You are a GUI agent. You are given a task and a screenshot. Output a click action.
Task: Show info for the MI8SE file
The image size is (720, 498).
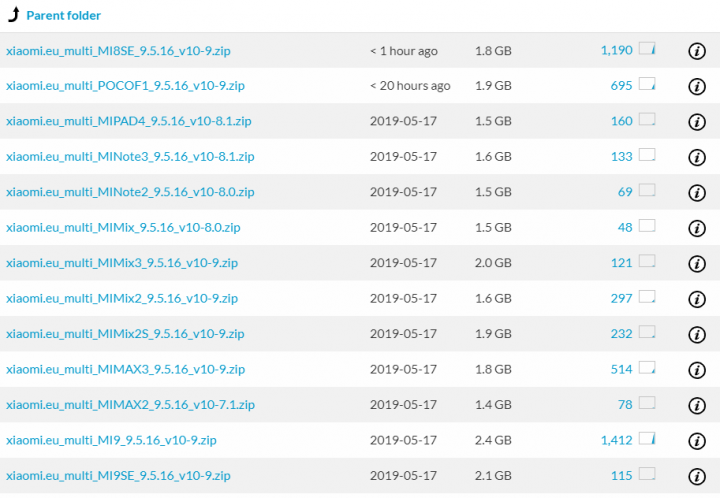pos(697,51)
